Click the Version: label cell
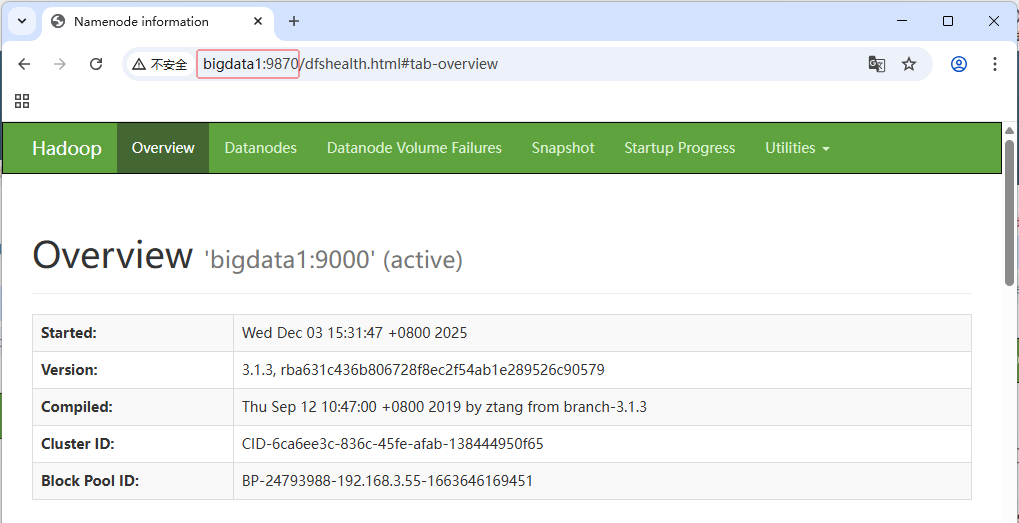 [x=133, y=370]
